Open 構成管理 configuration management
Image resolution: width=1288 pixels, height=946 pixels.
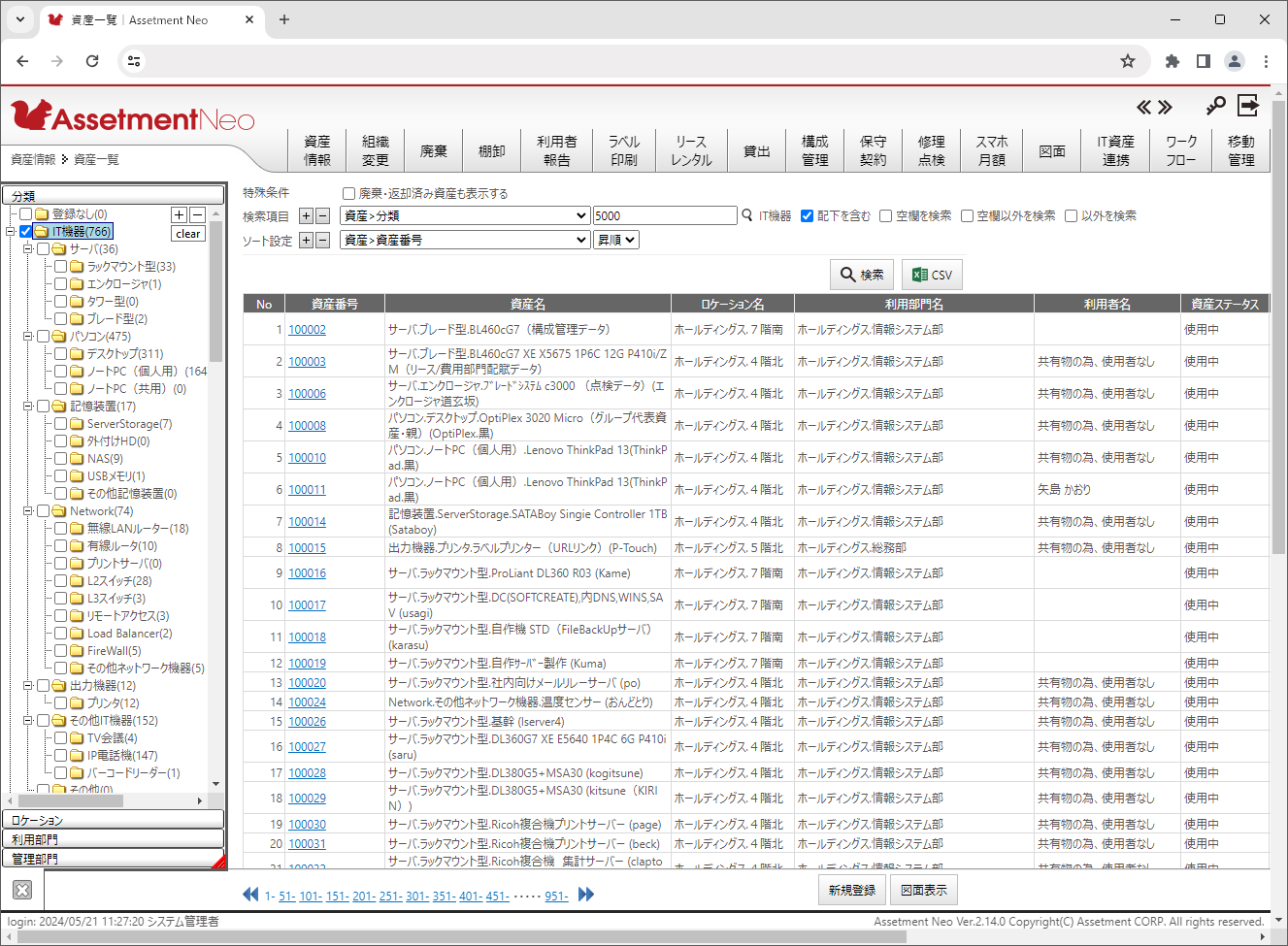[x=815, y=149]
